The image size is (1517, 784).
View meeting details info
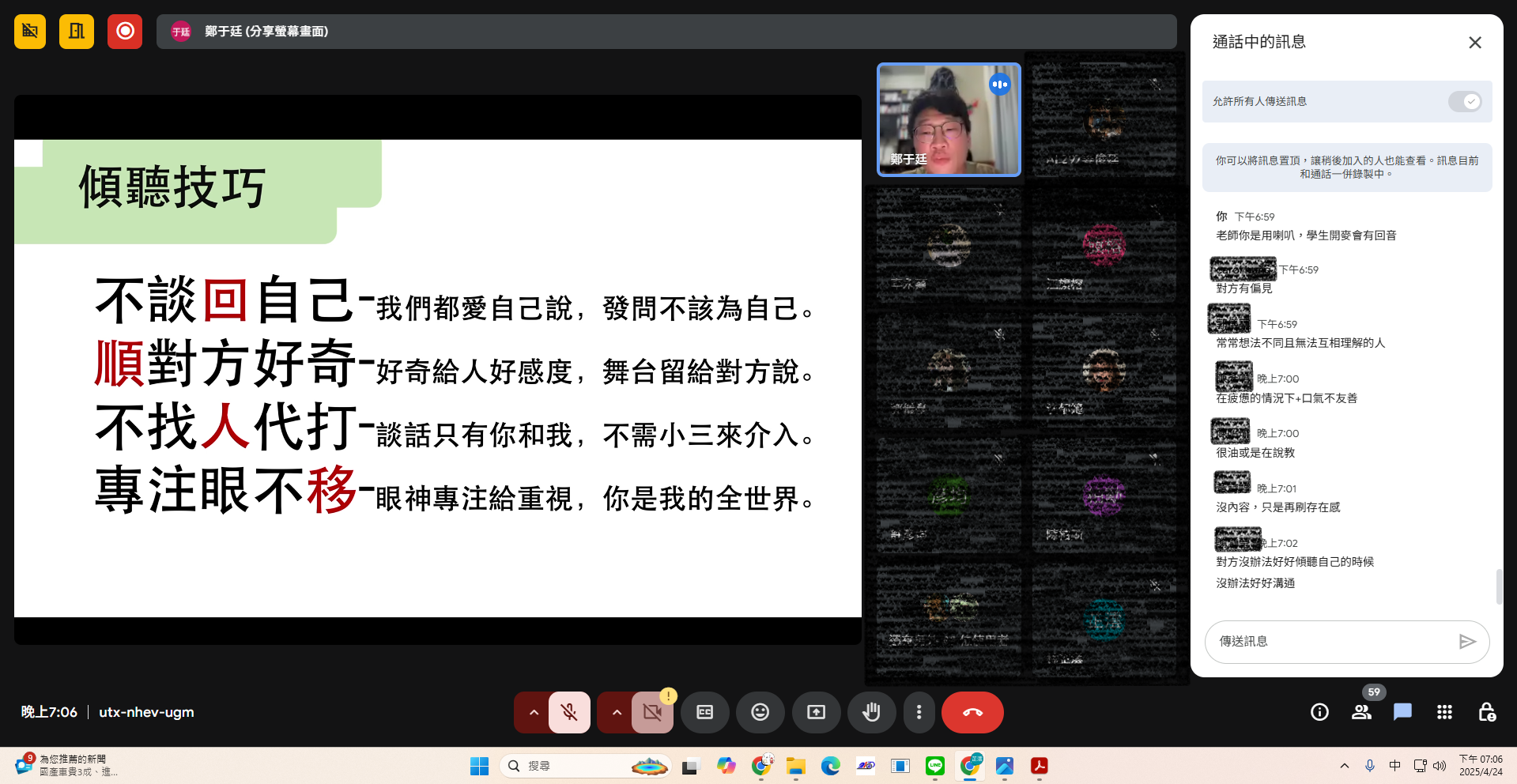click(1319, 712)
